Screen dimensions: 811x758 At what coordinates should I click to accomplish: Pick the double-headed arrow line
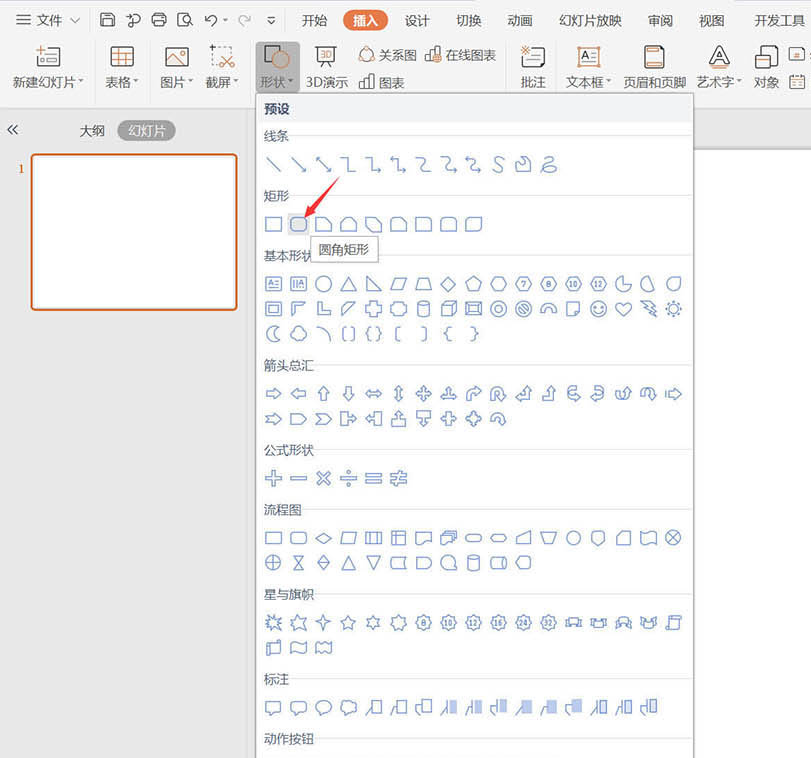click(323, 164)
